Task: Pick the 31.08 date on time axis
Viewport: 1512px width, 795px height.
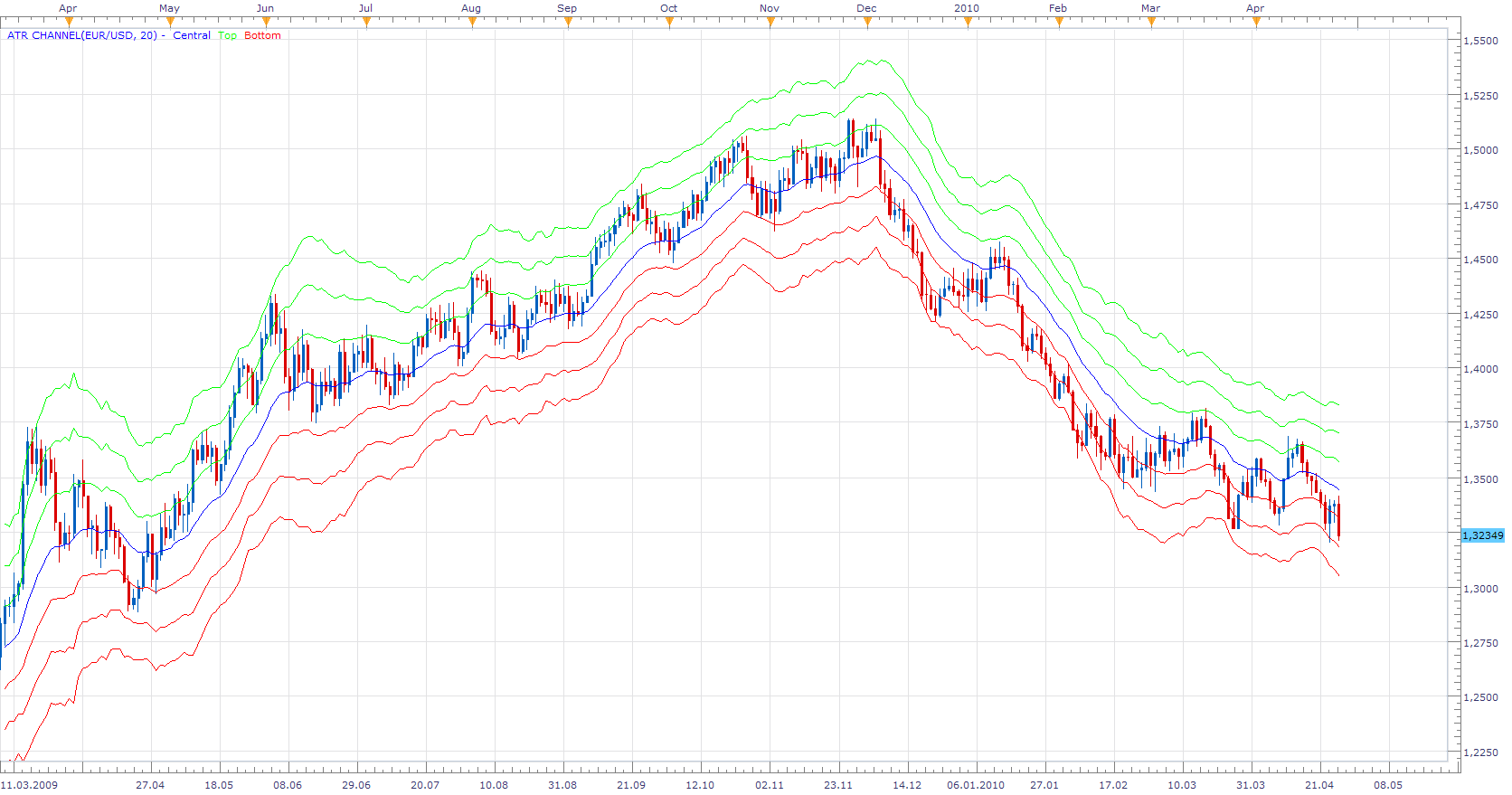Action: tap(562, 784)
